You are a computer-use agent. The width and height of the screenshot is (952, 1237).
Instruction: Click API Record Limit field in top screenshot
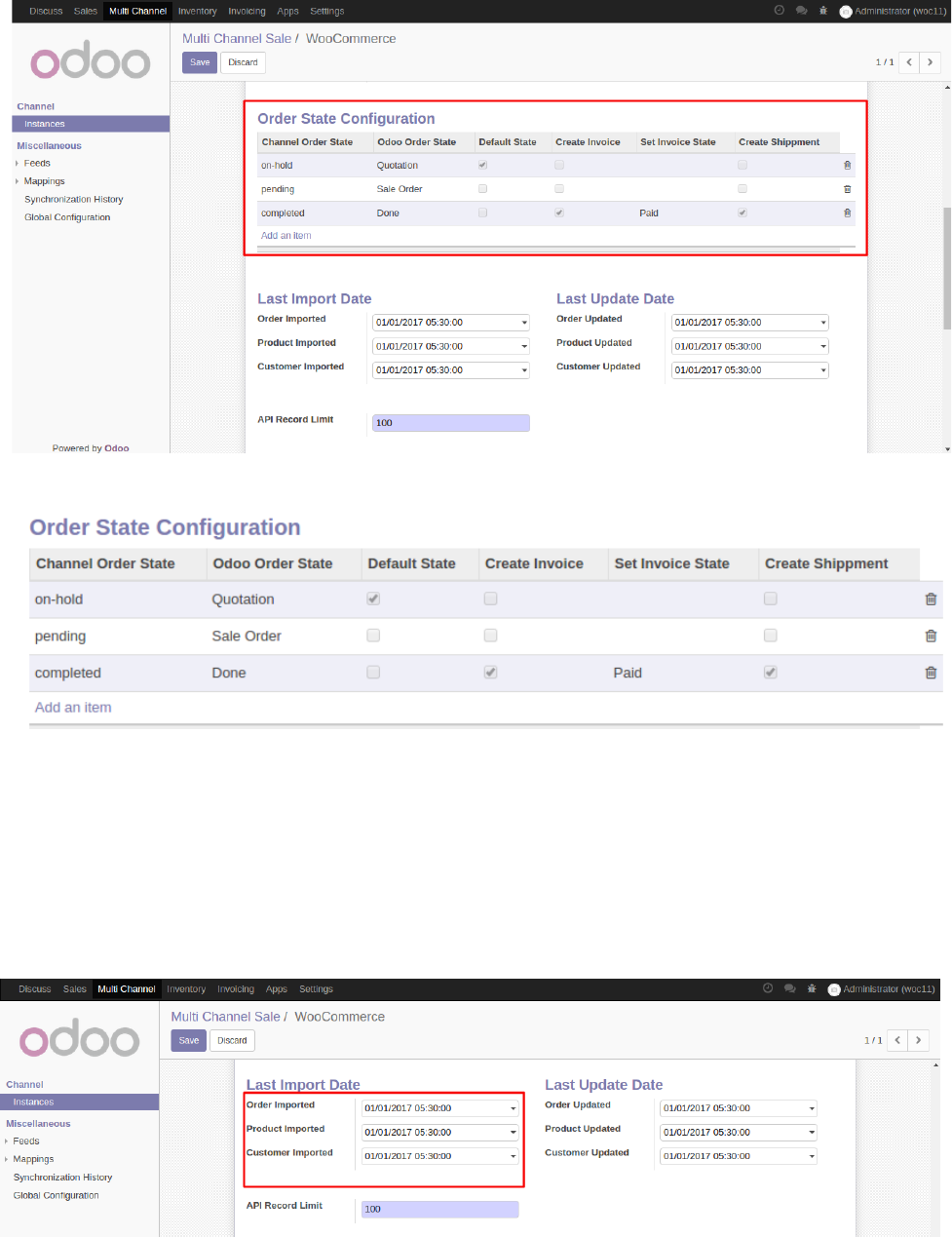tap(451, 423)
